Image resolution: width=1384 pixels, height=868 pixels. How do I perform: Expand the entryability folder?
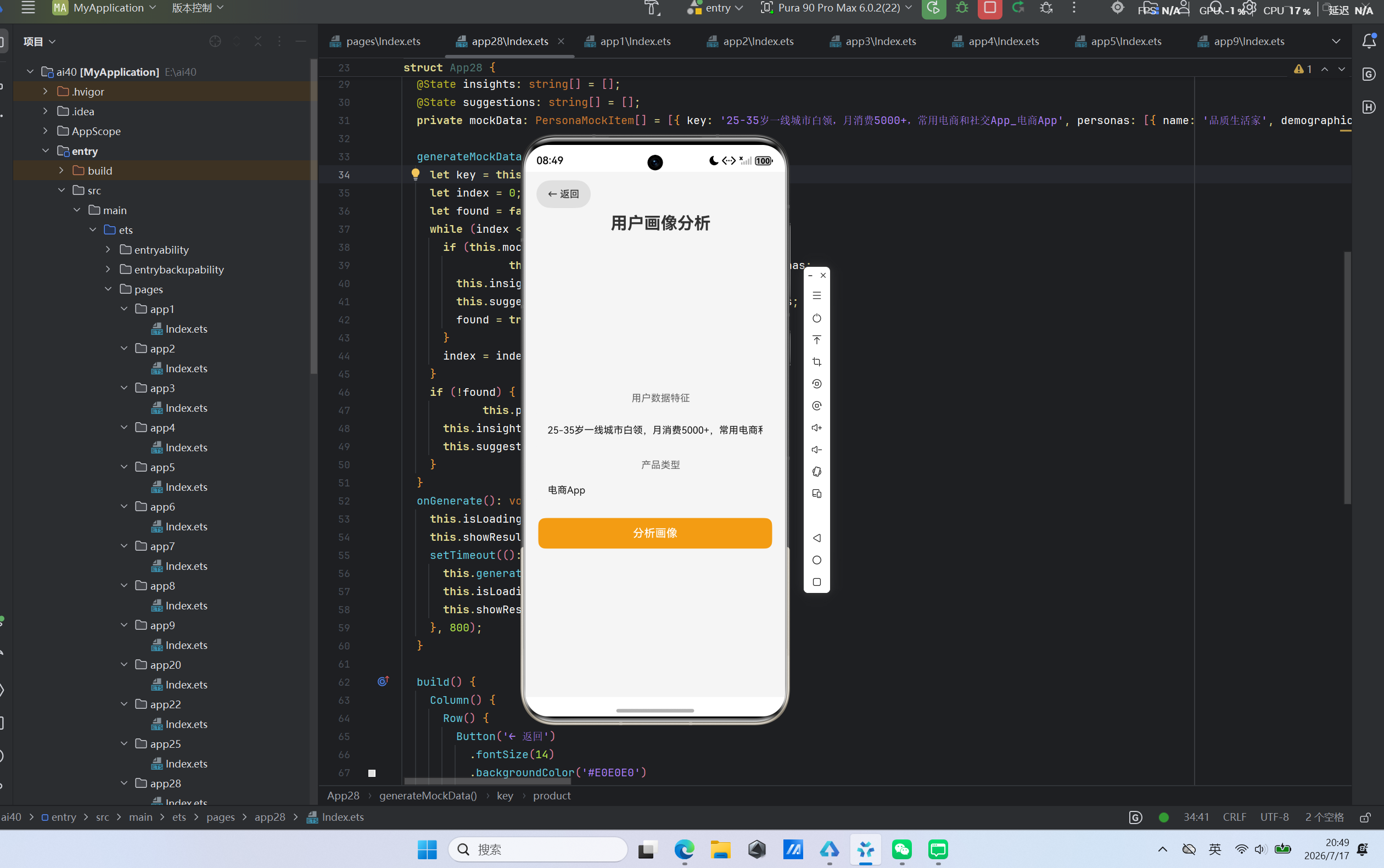108,249
